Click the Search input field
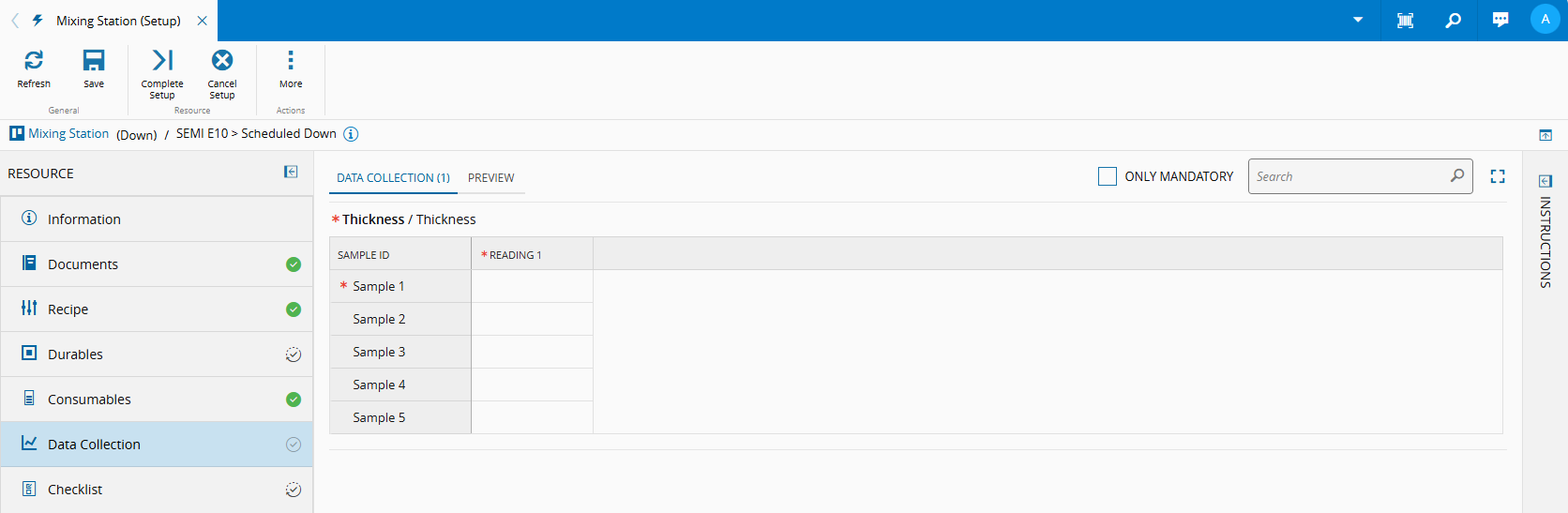The height and width of the screenshot is (513, 1568). point(1350,176)
